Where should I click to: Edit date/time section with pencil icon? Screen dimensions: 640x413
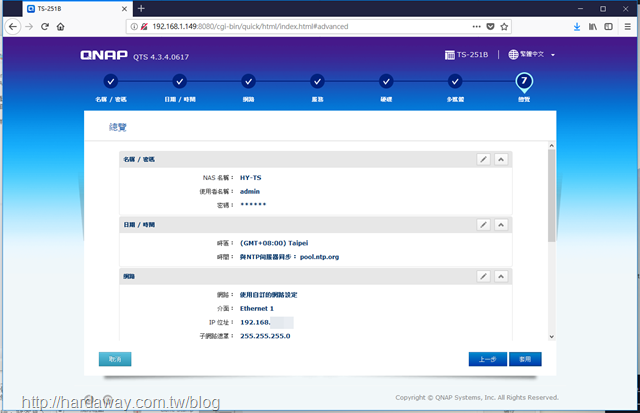pos(483,224)
